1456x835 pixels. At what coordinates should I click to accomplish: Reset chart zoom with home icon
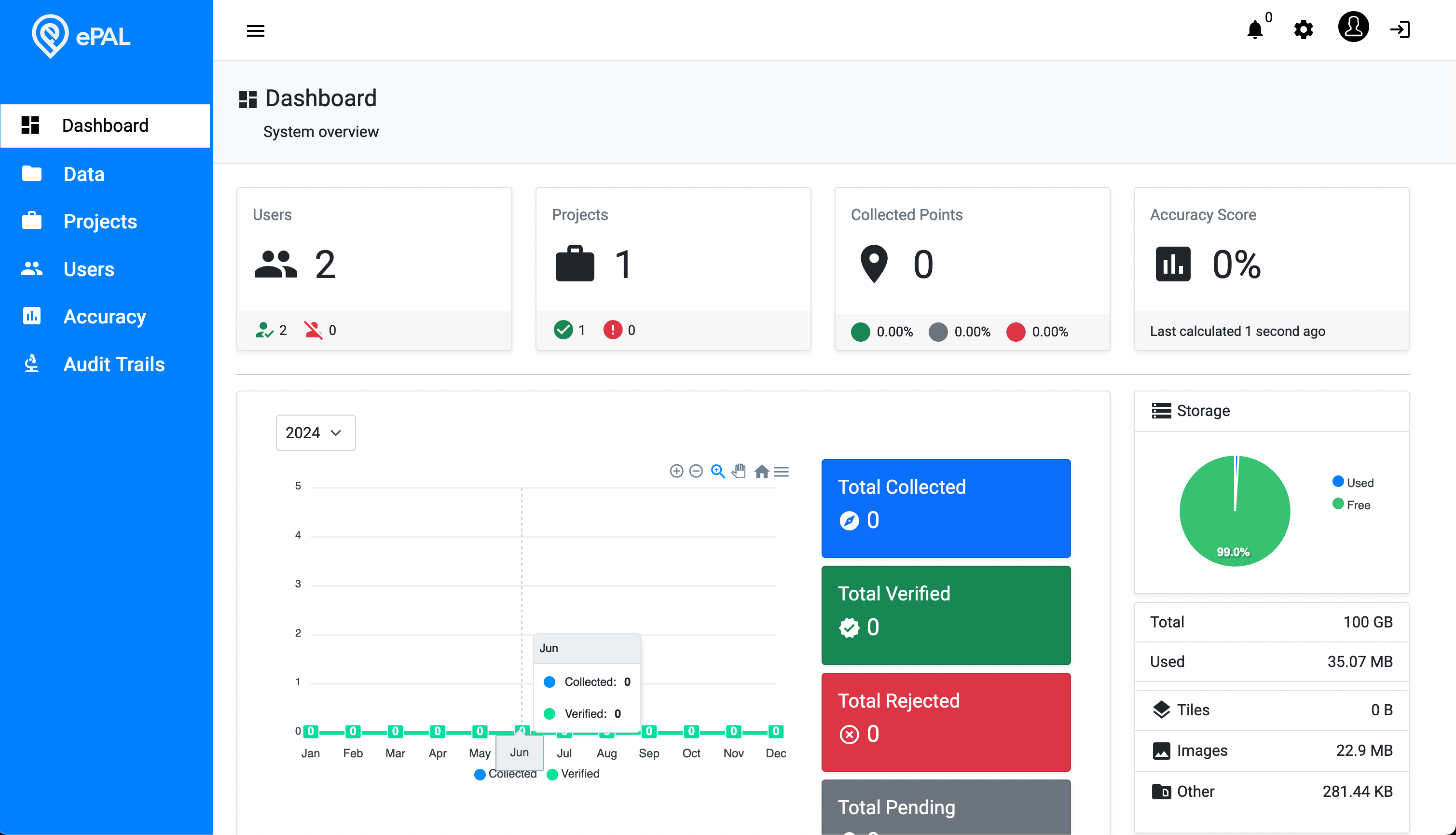pos(761,472)
